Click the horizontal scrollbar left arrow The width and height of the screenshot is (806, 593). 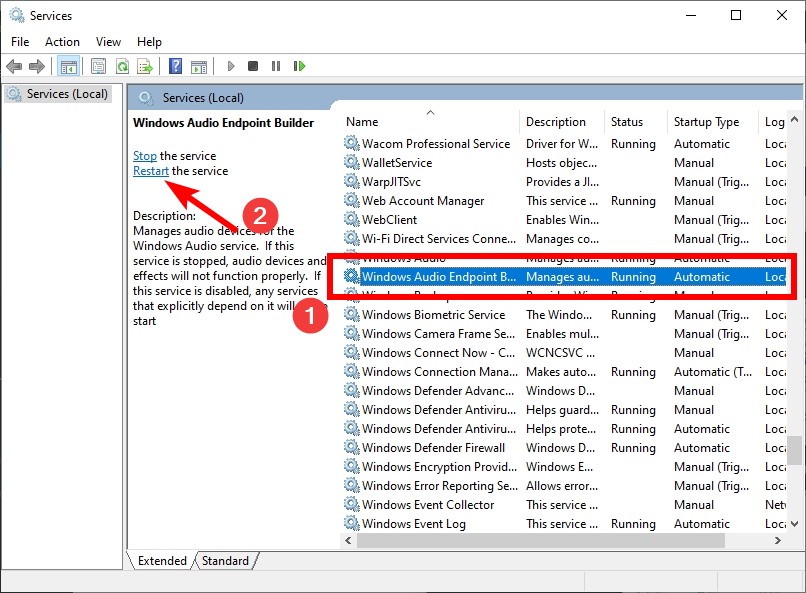pos(349,540)
